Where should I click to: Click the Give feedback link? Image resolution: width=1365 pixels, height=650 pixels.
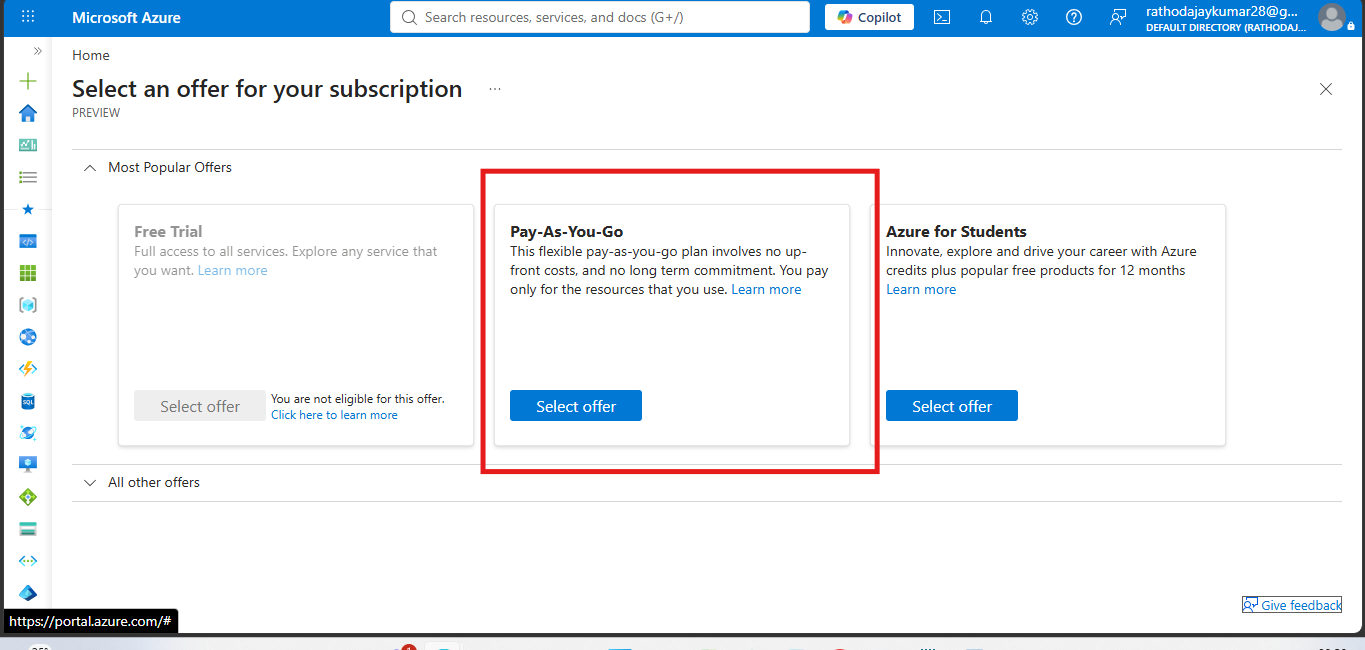(x=1292, y=605)
